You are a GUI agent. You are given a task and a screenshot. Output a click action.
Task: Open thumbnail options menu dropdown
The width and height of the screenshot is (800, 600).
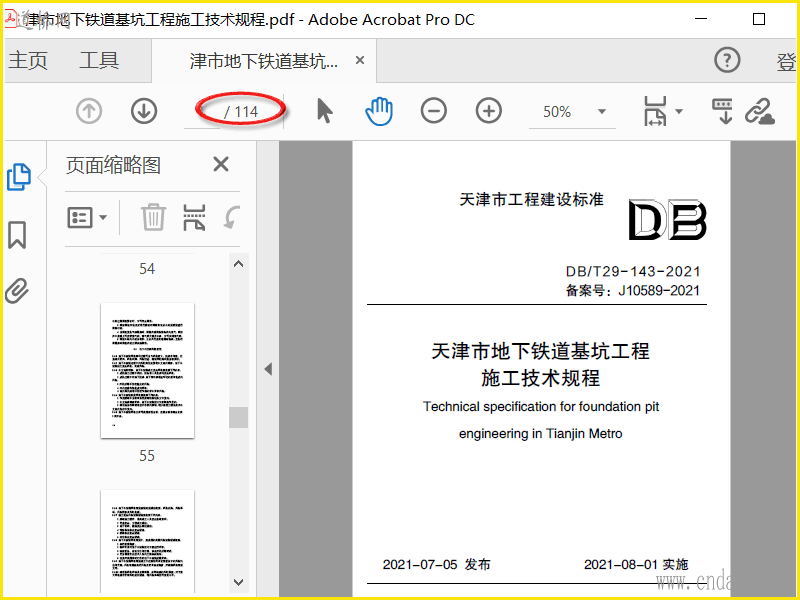coord(87,218)
